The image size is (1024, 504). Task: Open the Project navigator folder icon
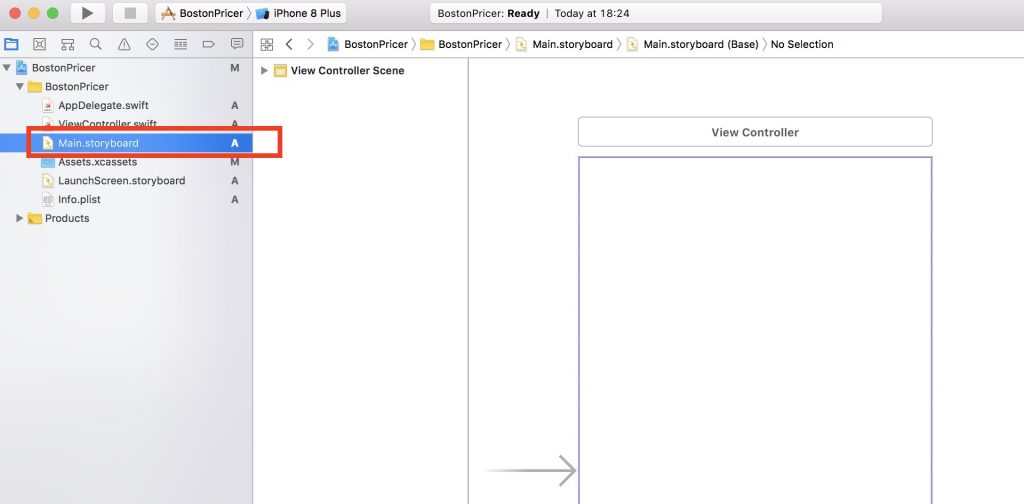tap(11, 44)
